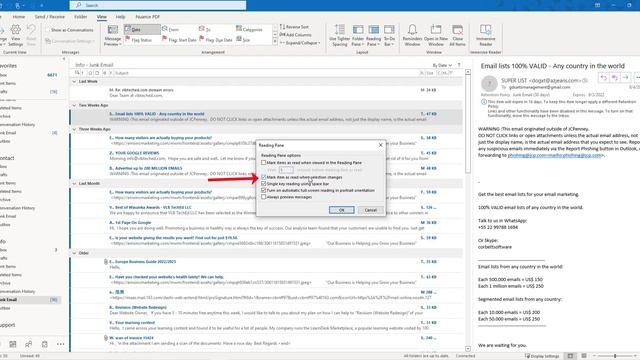Open the Folder Pane dropdown
Viewport: 640px width, 360px height.
click(358, 35)
